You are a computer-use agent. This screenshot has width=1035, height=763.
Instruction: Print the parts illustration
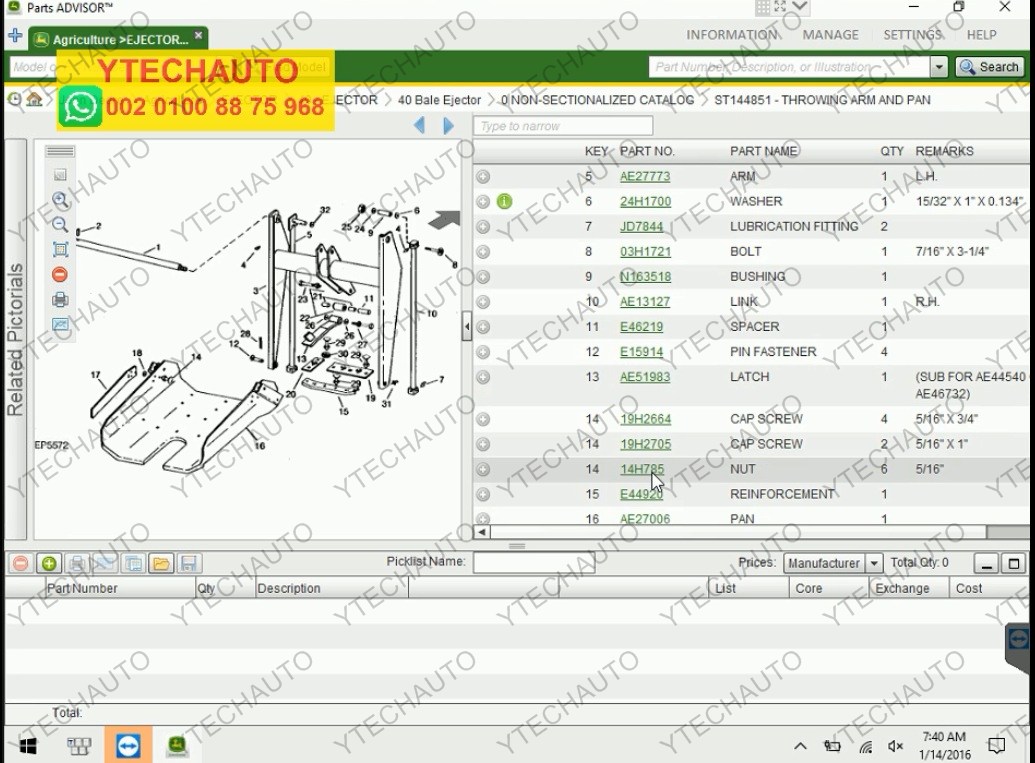point(60,300)
